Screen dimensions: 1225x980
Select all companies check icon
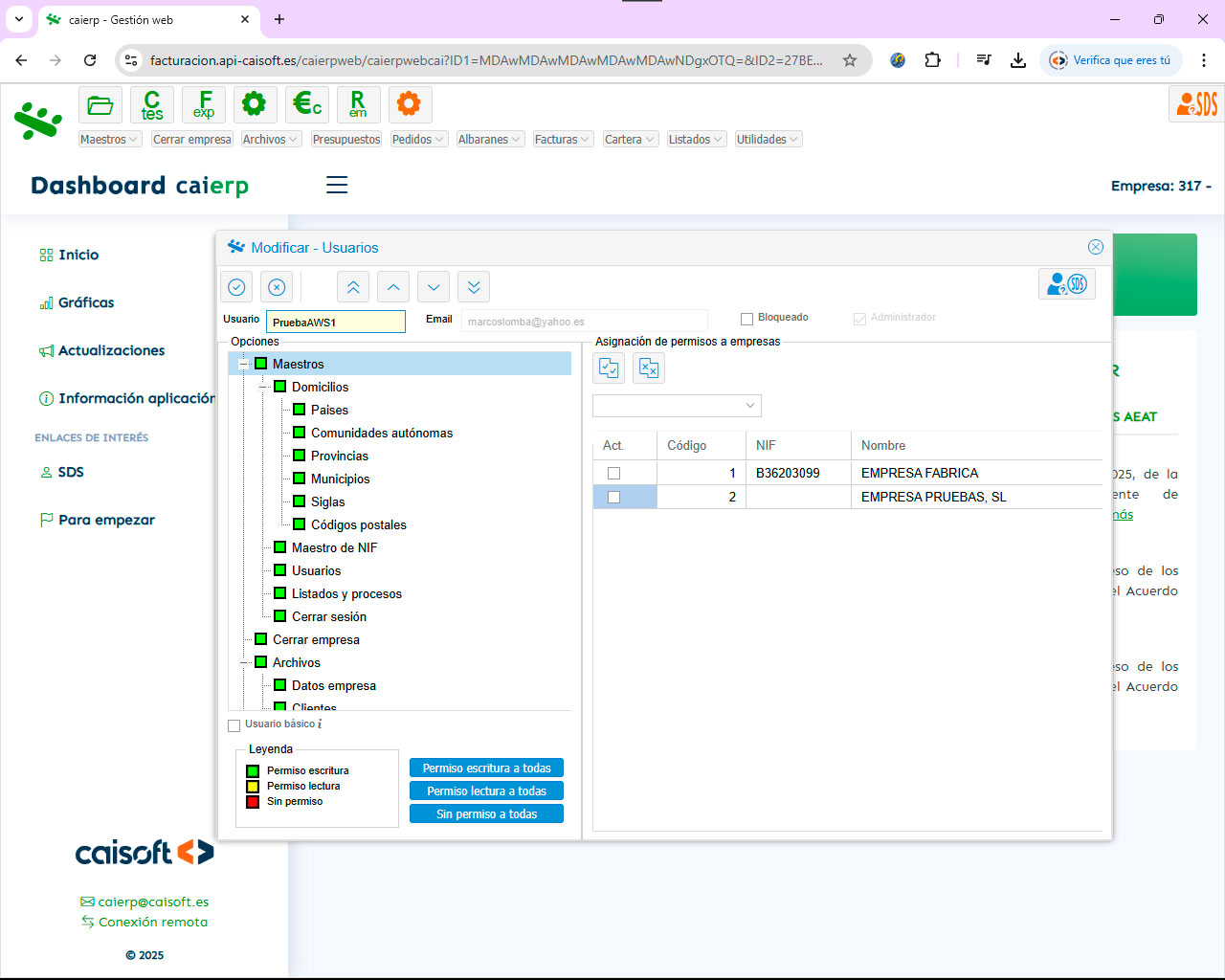tap(609, 368)
